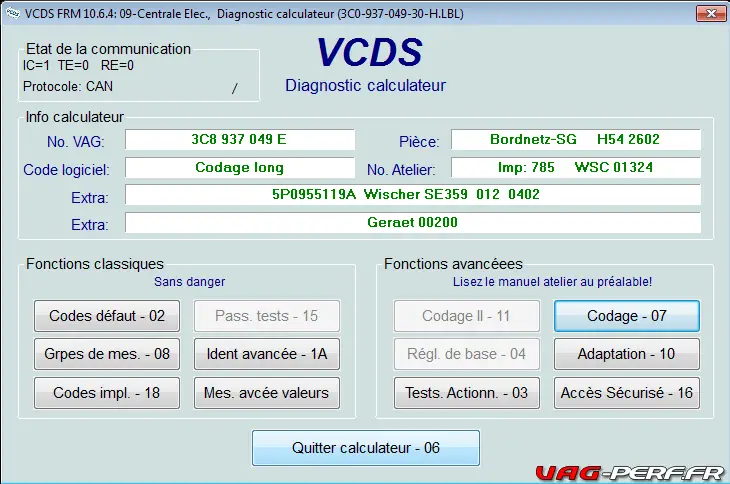Click the VCDS title bar icon
The height and width of the screenshot is (484, 730).
pyautogui.click(x=13, y=13)
